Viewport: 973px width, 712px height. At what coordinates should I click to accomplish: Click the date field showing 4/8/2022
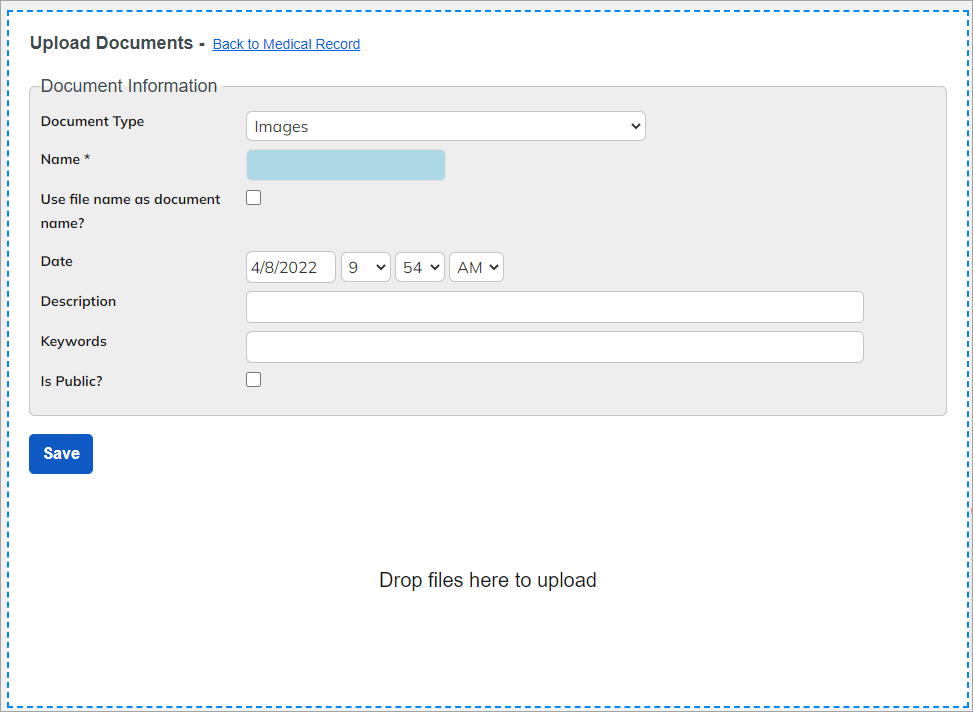pyautogui.click(x=290, y=267)
